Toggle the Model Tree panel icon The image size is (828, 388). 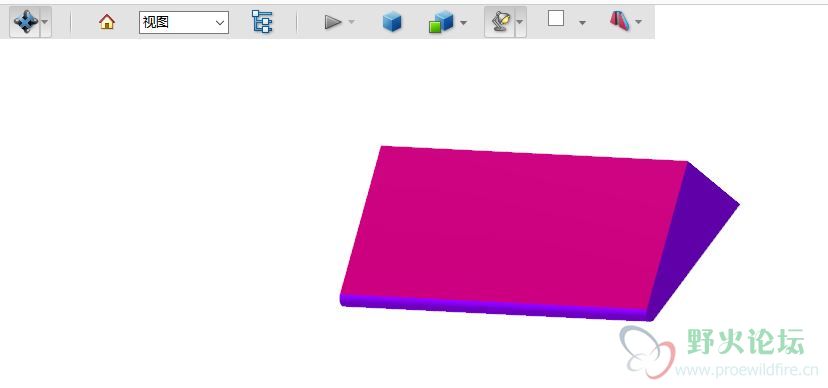pos(262,22)
